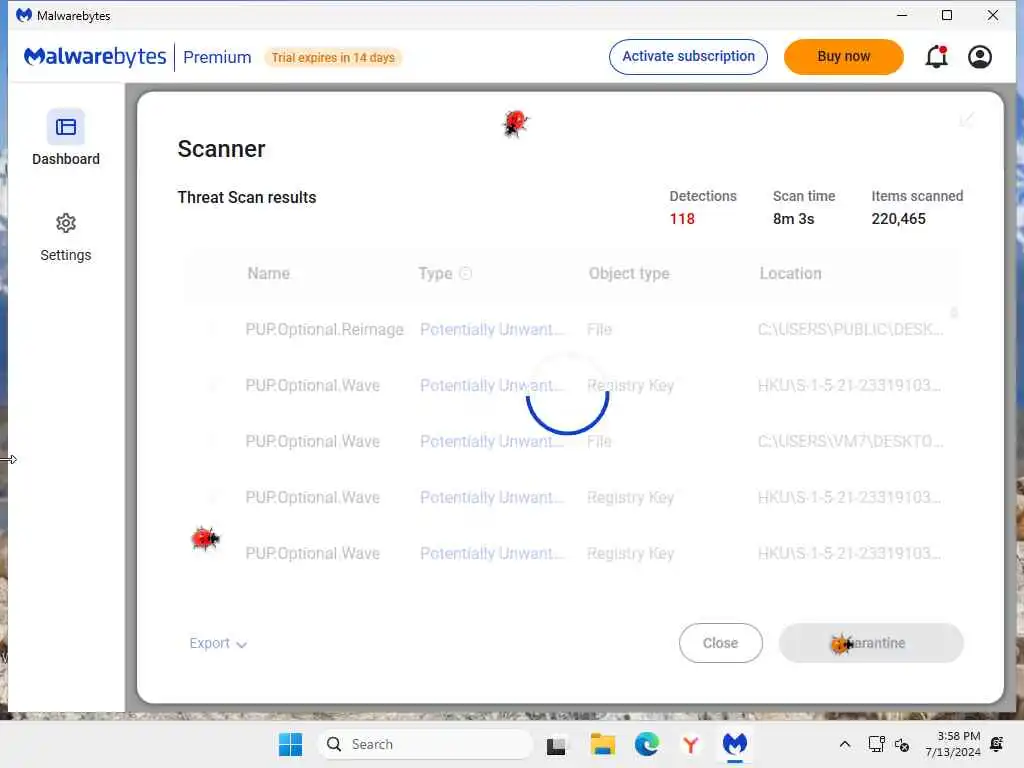1024x768 pixels.
Task: Sort results by Name column
Action: tap(268, 273)
